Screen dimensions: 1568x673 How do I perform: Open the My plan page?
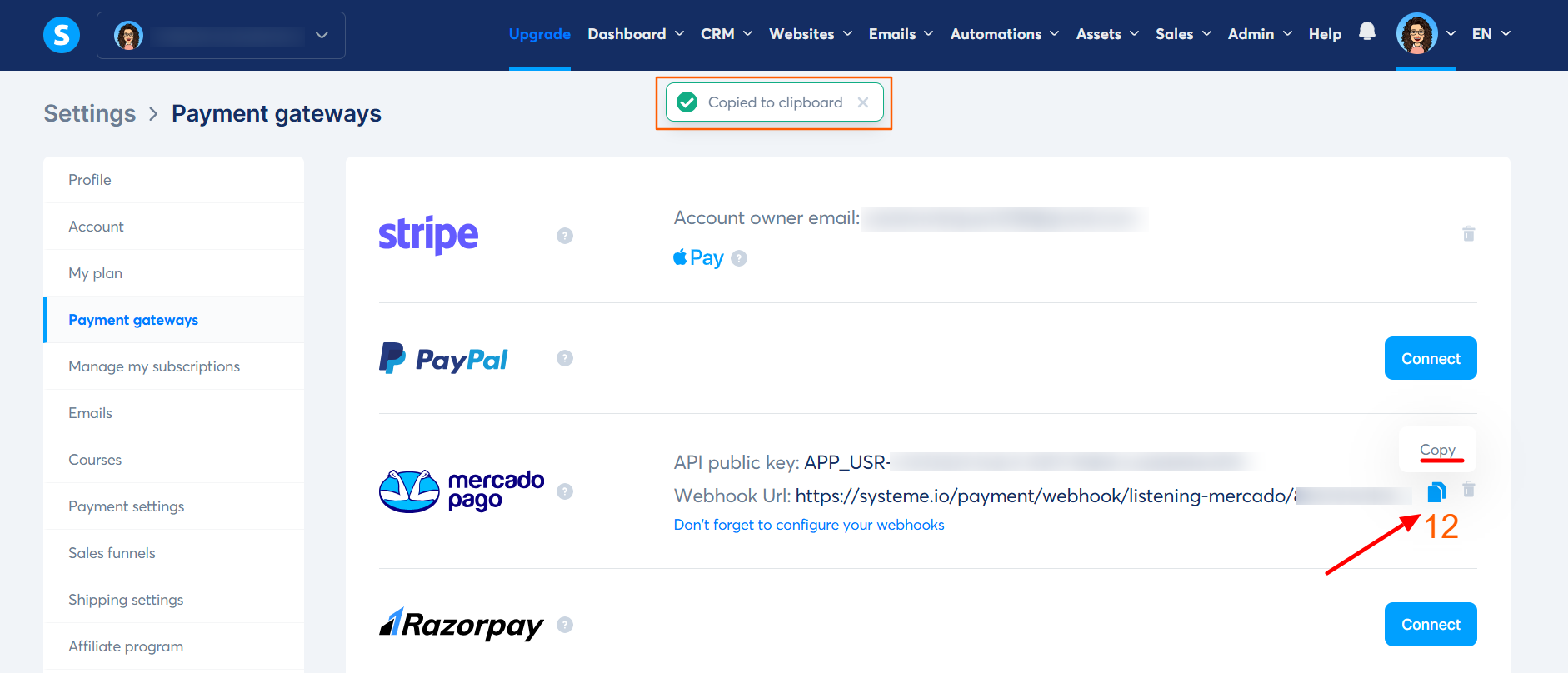pos(173,273)
